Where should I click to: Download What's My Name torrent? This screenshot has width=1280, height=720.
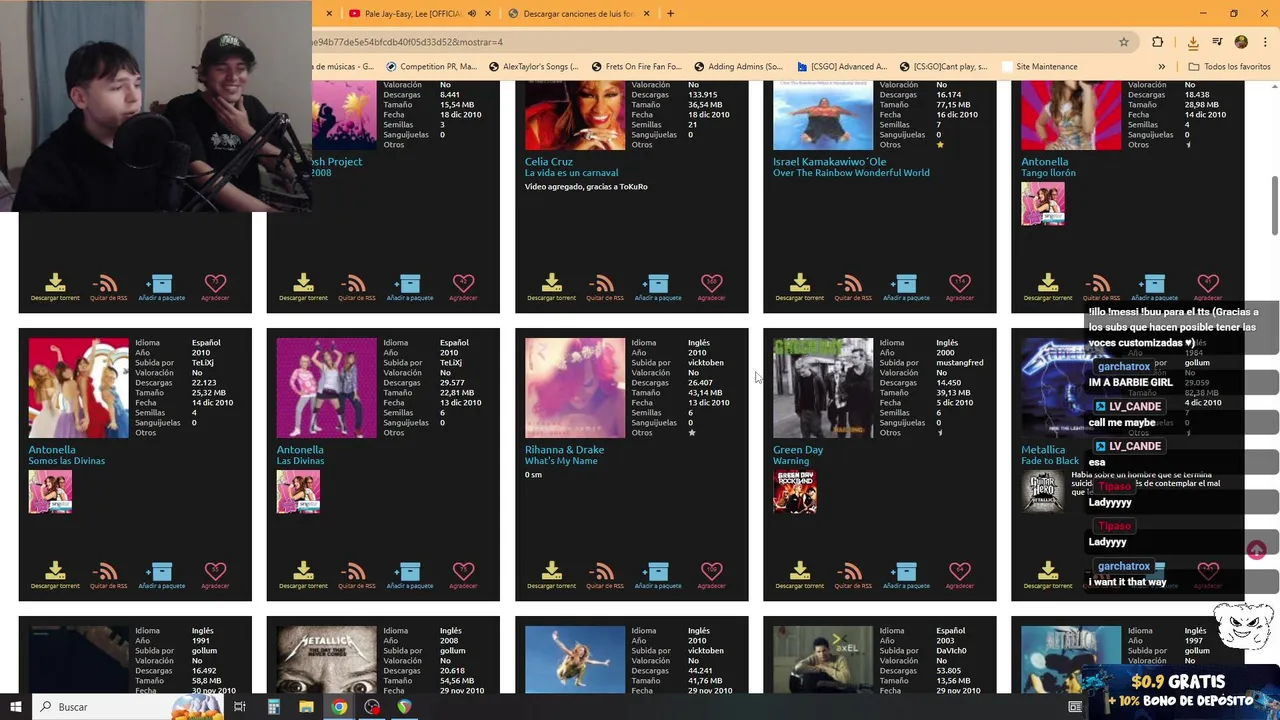(552, 575)
